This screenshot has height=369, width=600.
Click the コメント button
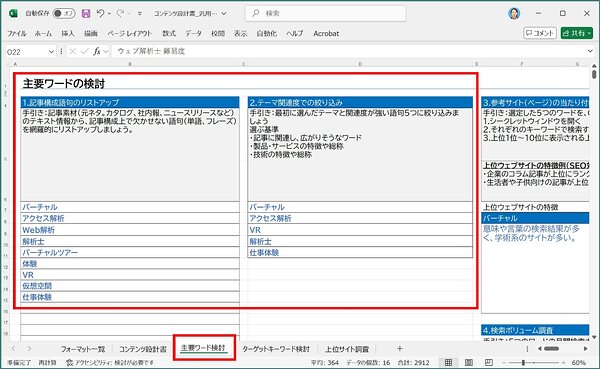click(540, 33)
